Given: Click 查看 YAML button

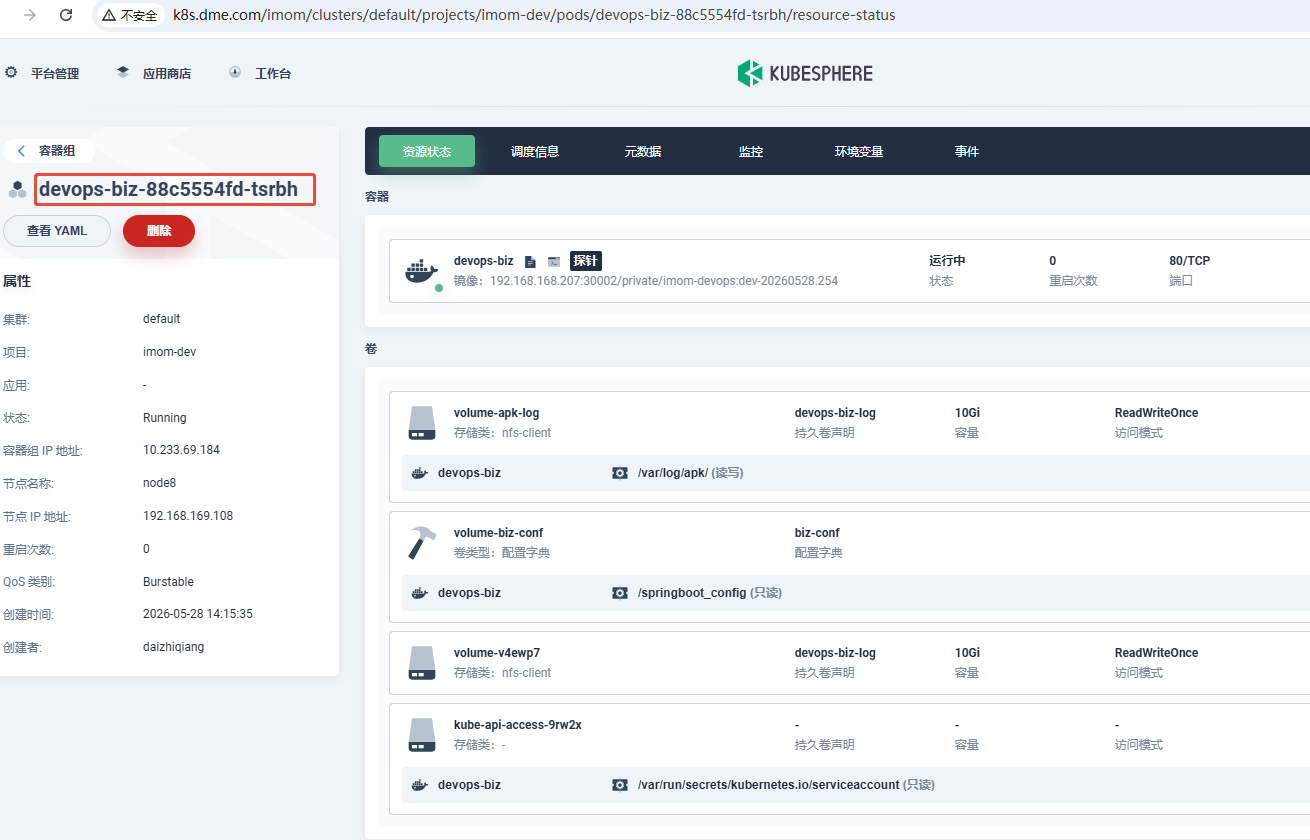Looking at the screenshot, I should (x=57, y=230).
